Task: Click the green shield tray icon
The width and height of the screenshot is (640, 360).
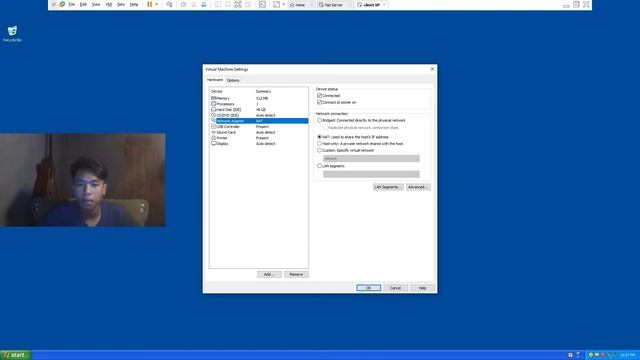Action: point(591,355)
